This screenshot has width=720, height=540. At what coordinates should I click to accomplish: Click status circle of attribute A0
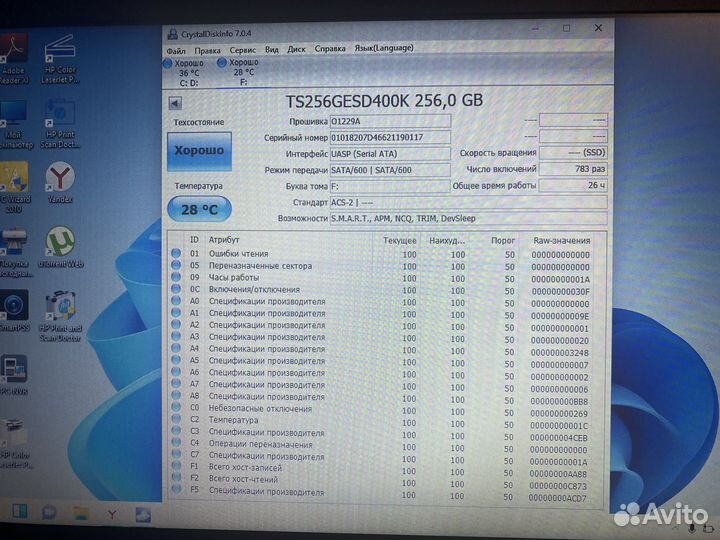(x=176, y=300)
